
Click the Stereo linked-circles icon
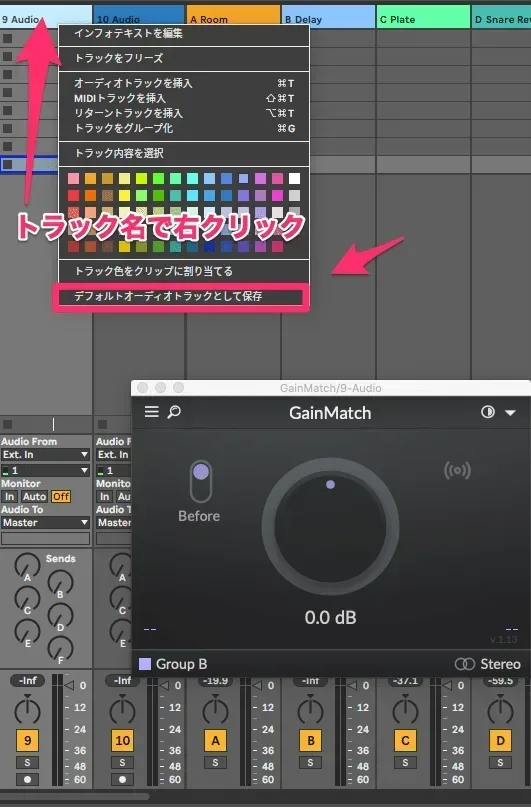pyautogui.click(x=465, y=664)
